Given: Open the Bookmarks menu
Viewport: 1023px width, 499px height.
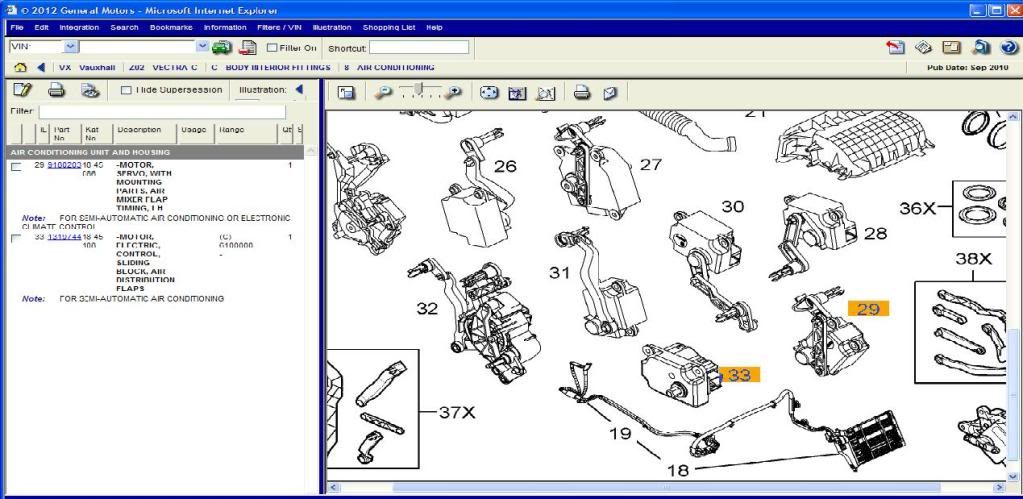Looking at the screenshot, I should click(x=172, y=27).
